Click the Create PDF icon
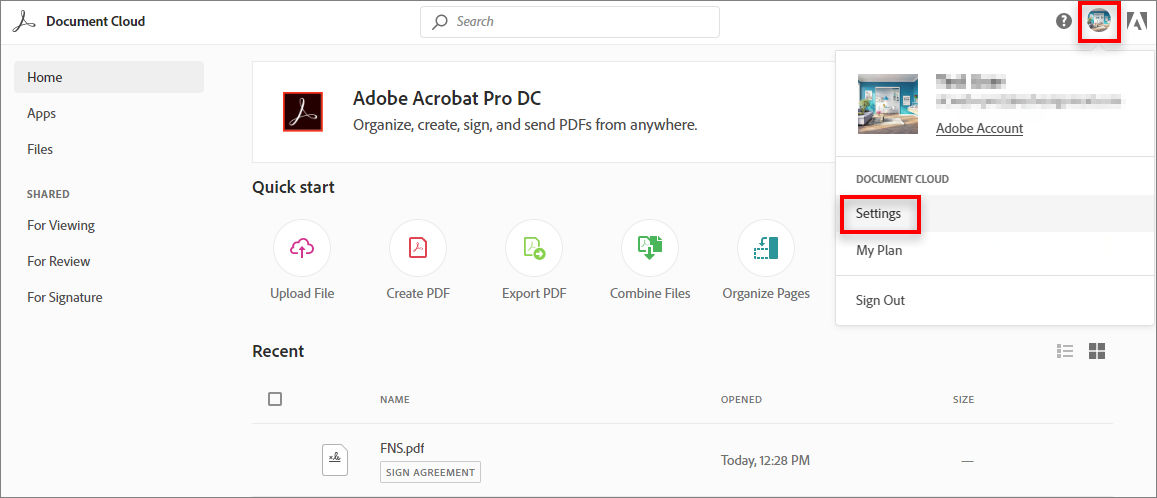 [x=418, y=248]
